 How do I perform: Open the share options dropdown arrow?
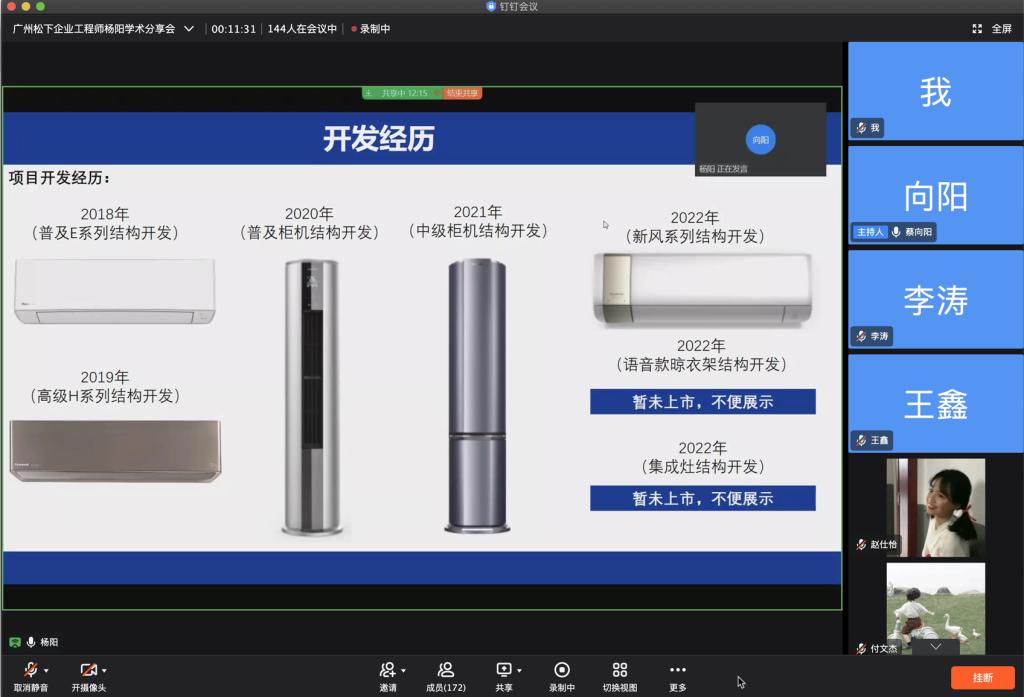coord(519,671)
